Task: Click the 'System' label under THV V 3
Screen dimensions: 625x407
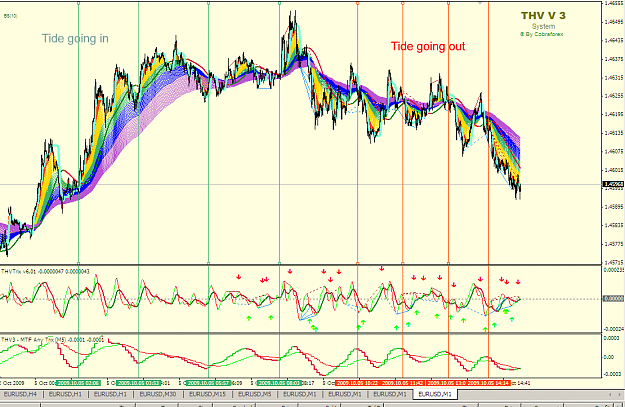Action: (x=543, y=26)
